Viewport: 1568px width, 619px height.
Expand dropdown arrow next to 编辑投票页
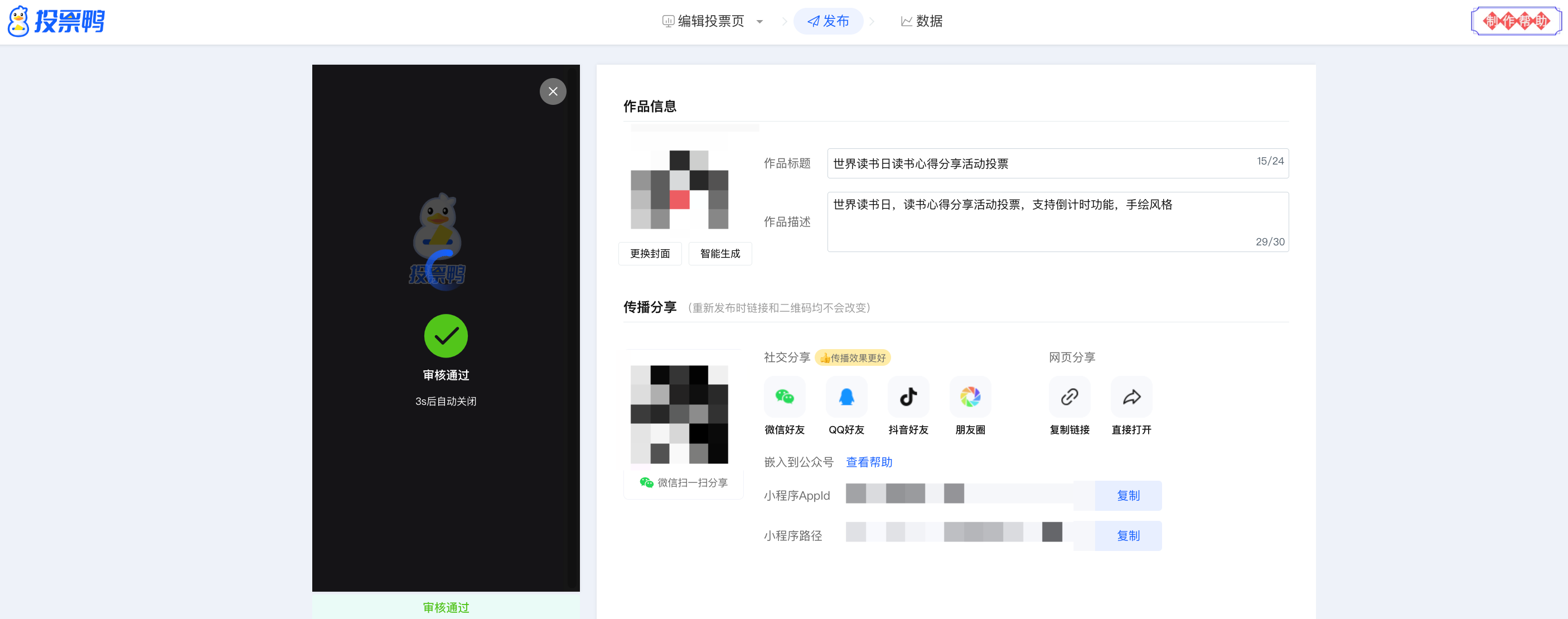pyautogui.click(x=759, y=22)
